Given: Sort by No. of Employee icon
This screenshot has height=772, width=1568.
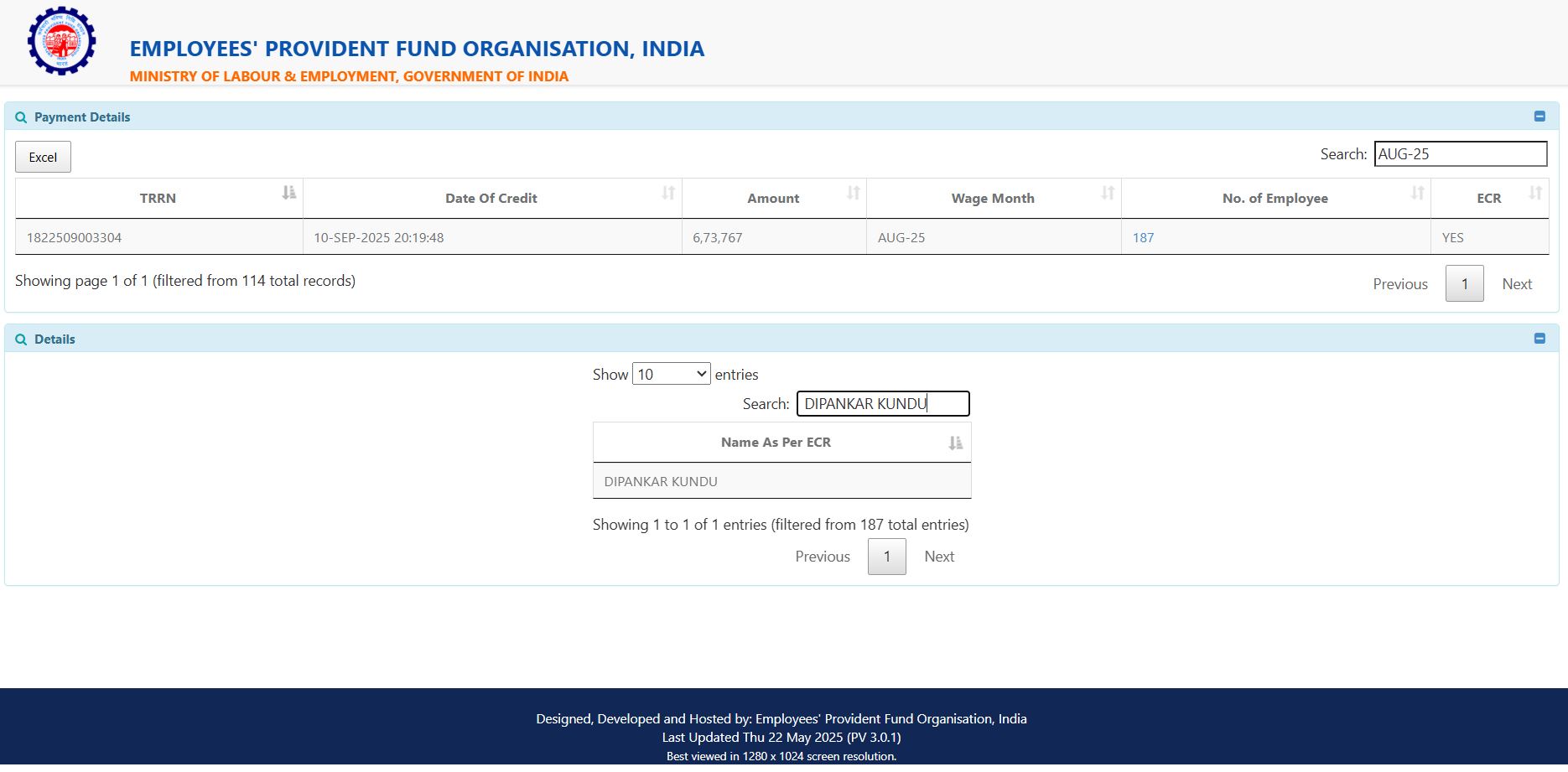Looking at the screenshot, I should 1417,193.
